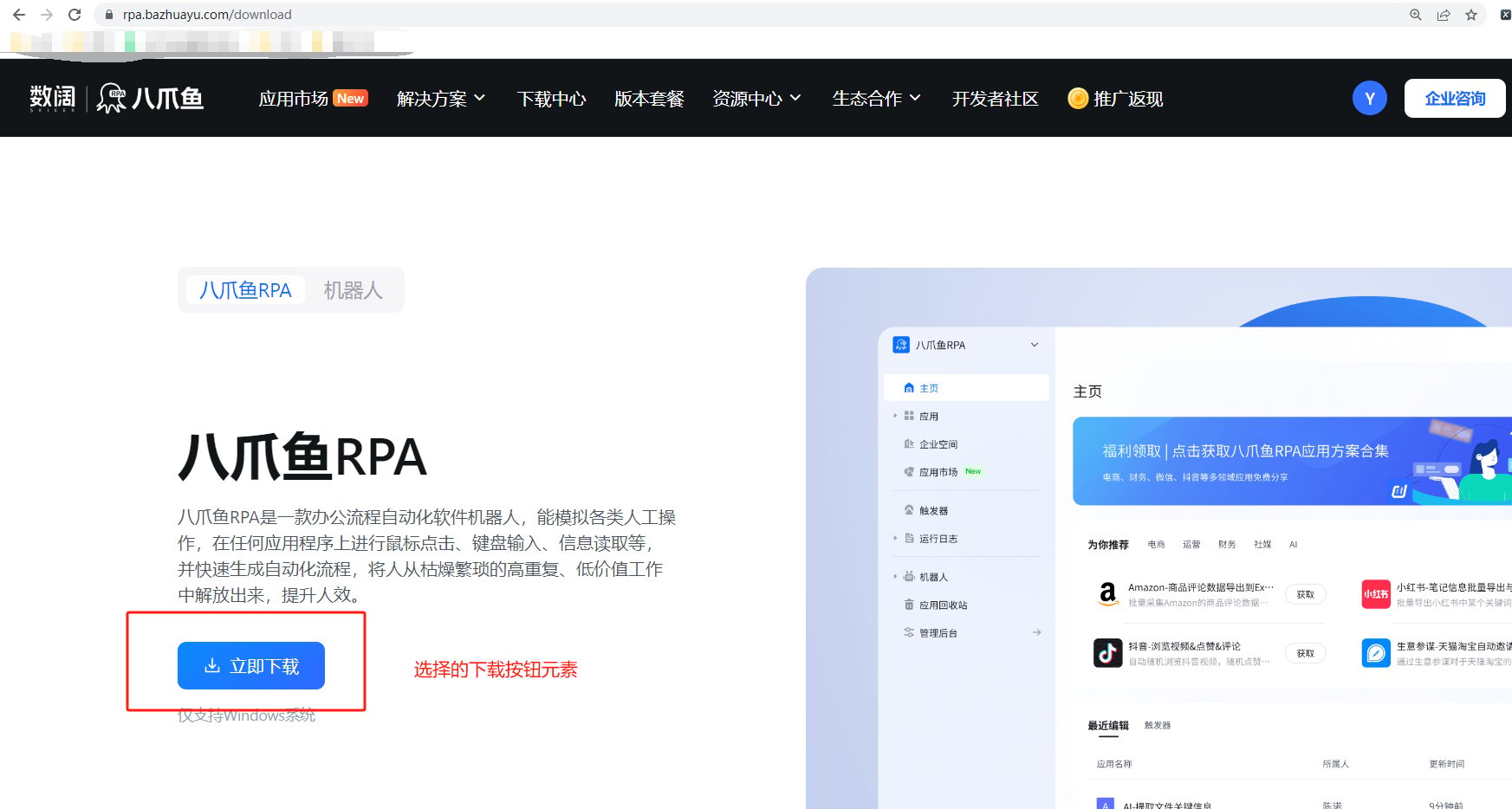Select the 触发器 tab beside 最近编辑
This screenshot has width=1512, height=809.
pos(1158,726)
